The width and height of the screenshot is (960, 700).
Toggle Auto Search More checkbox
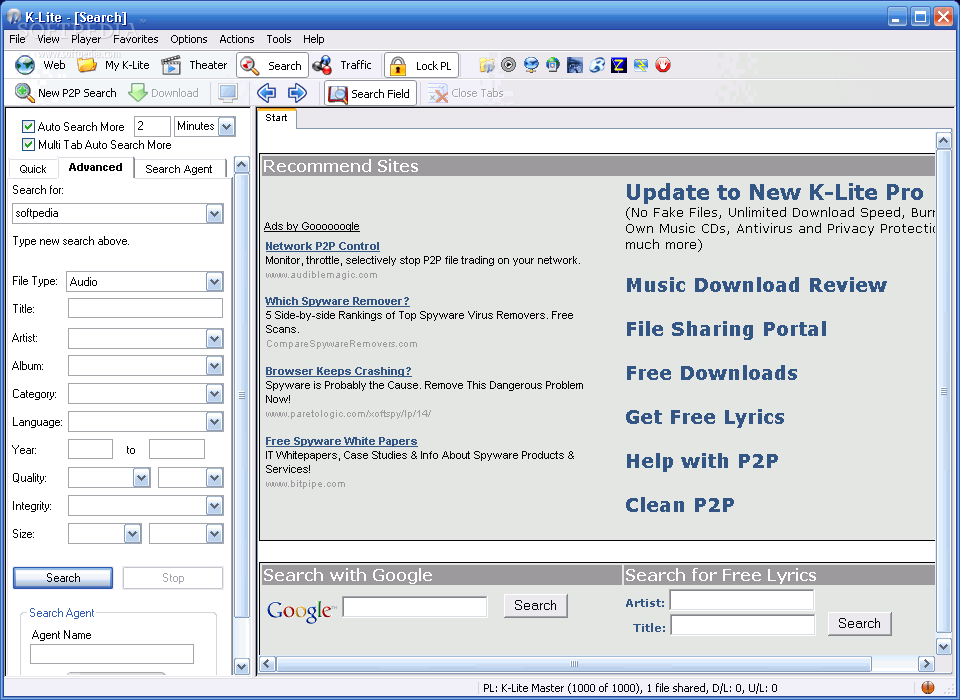click(28, 127)
